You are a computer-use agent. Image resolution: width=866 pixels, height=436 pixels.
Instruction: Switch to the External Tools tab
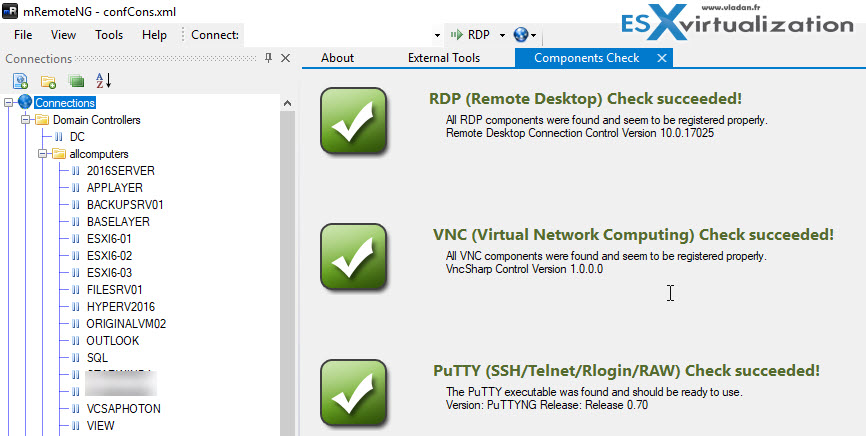(x=444, y=58)
